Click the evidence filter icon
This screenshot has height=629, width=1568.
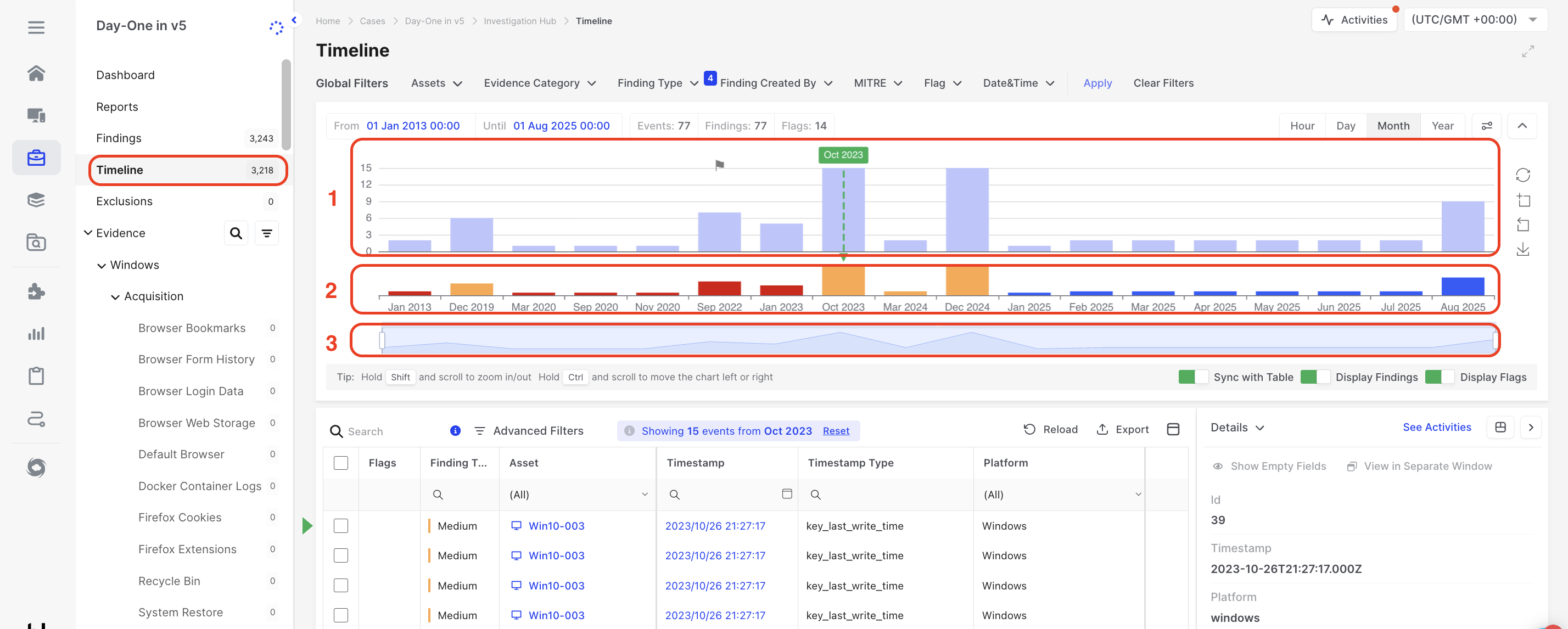click(267, 233)
